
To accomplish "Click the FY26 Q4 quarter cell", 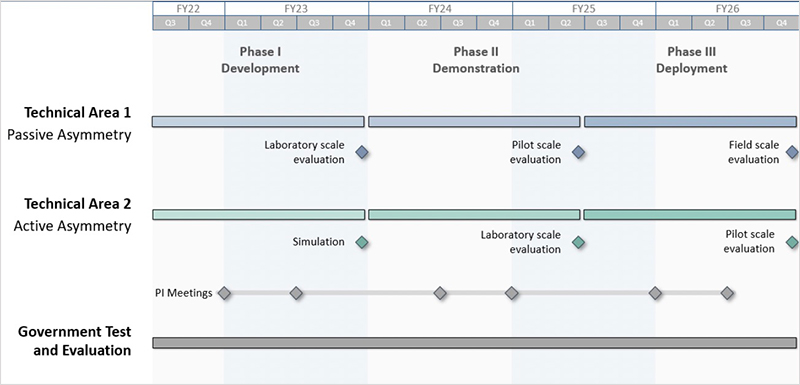I will 781,22.
